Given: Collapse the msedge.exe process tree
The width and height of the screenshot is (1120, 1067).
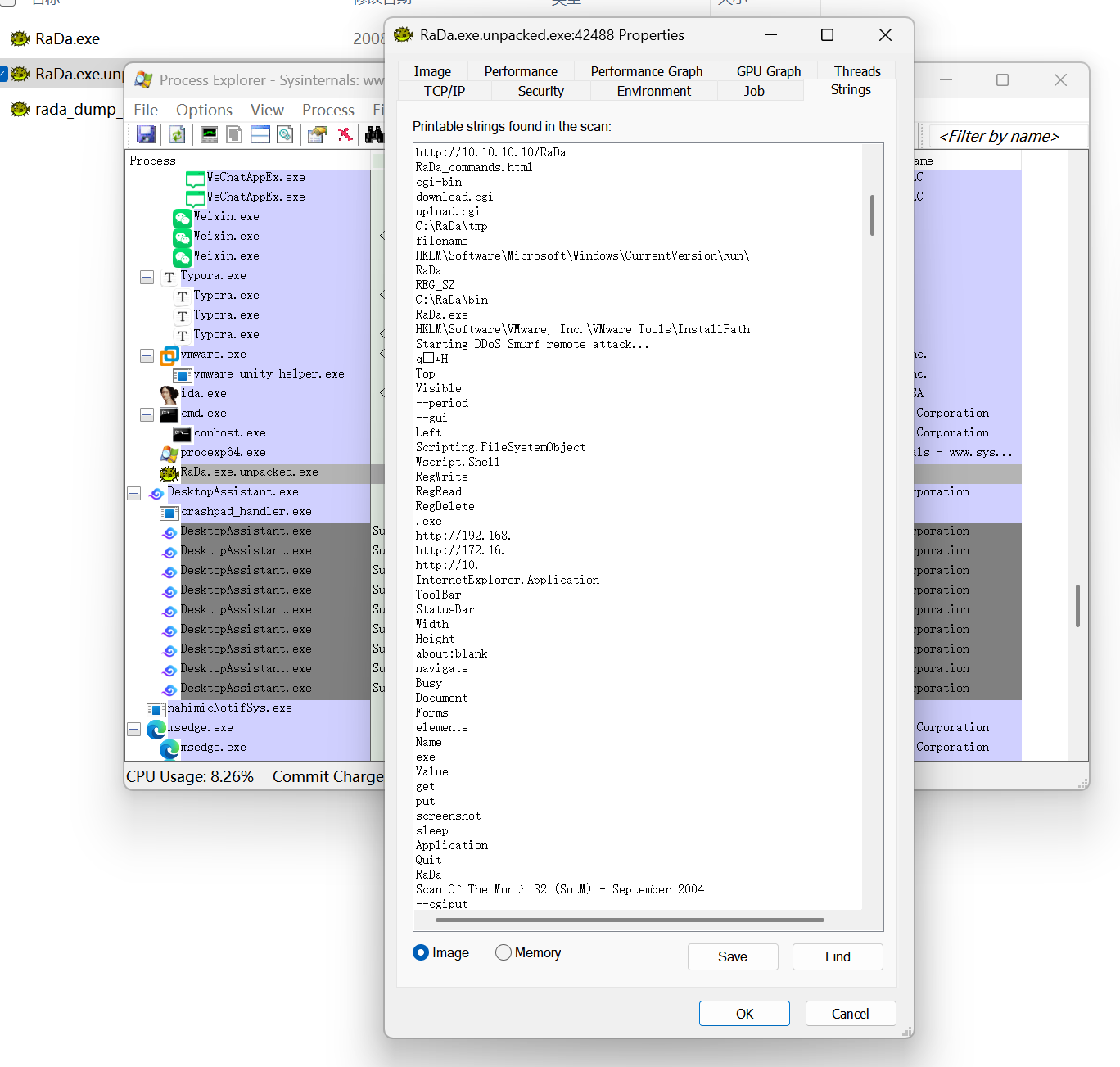Looking at the screenshot, I should [x=133, y=729].
